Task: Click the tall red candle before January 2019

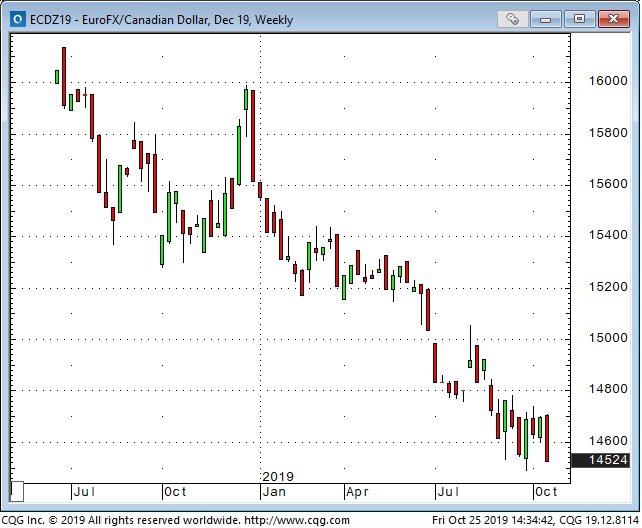Action: 253,136
